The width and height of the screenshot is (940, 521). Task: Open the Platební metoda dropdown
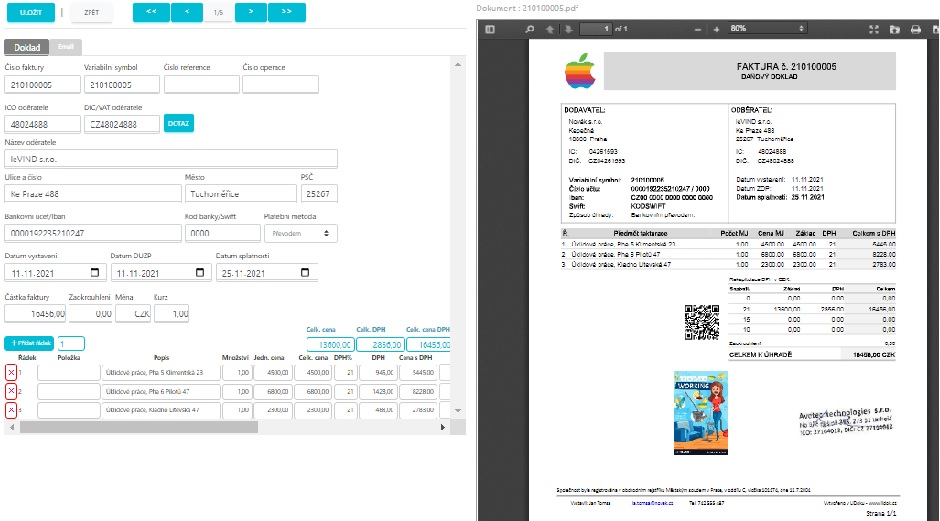299,232
